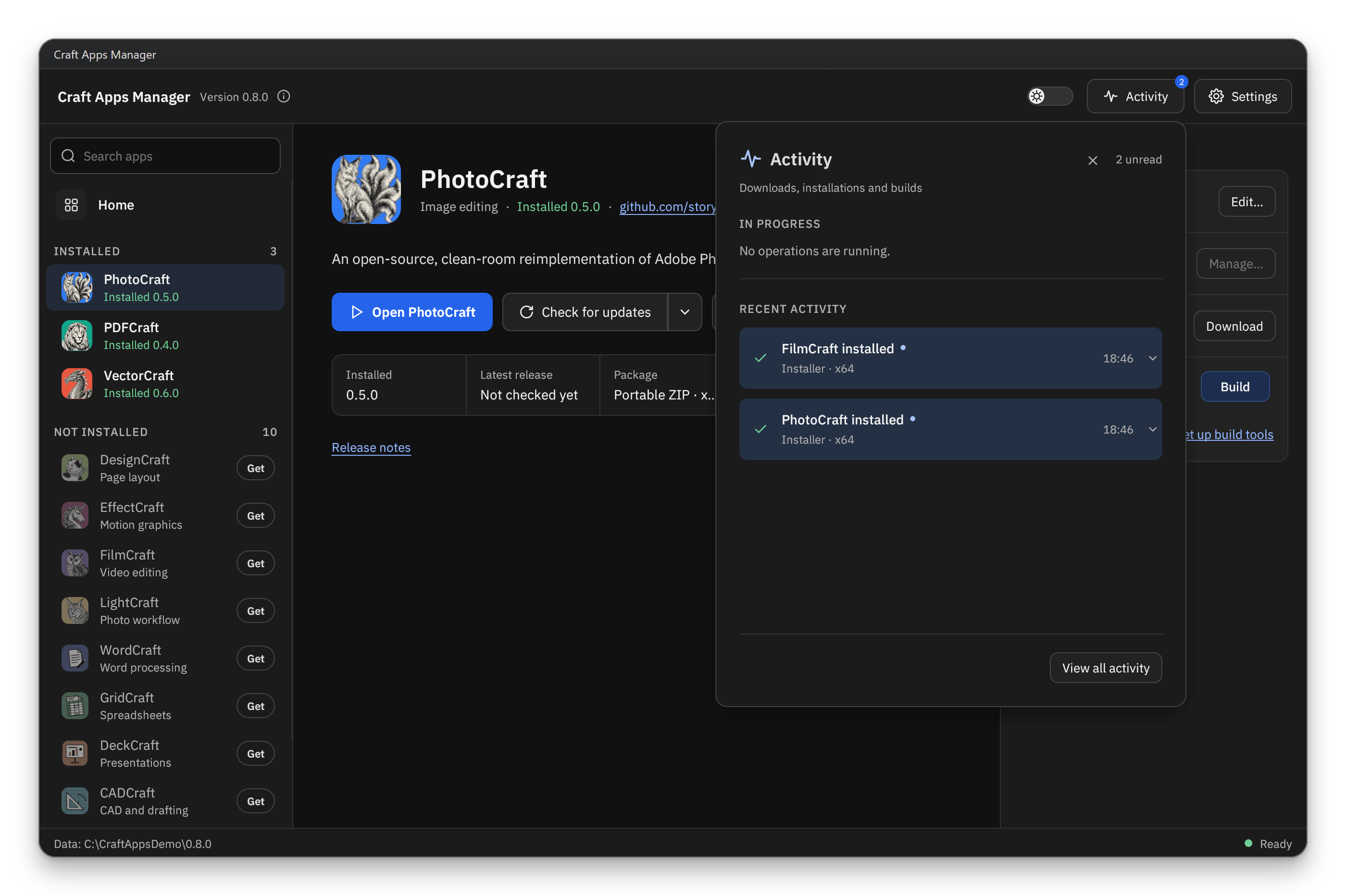Get the LightCraft app
This screenshot has width=1346, height=896.
[255, 610]
